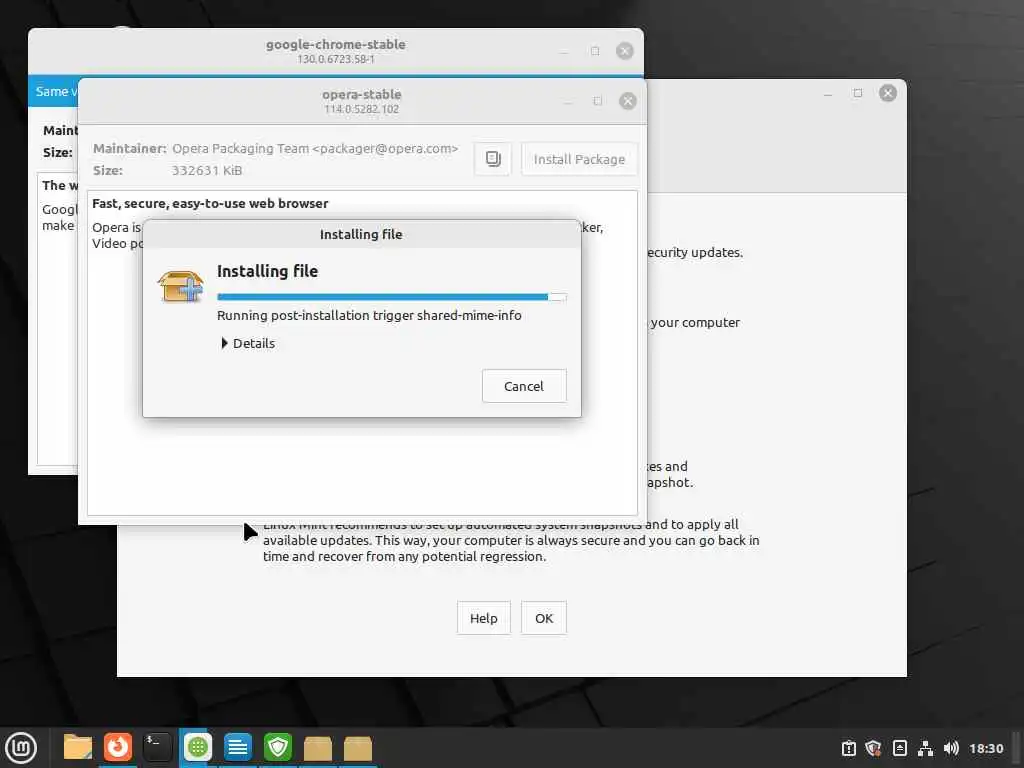
Task: Open the Update Manager shield in the taskbar
Action: coord(278,748)
